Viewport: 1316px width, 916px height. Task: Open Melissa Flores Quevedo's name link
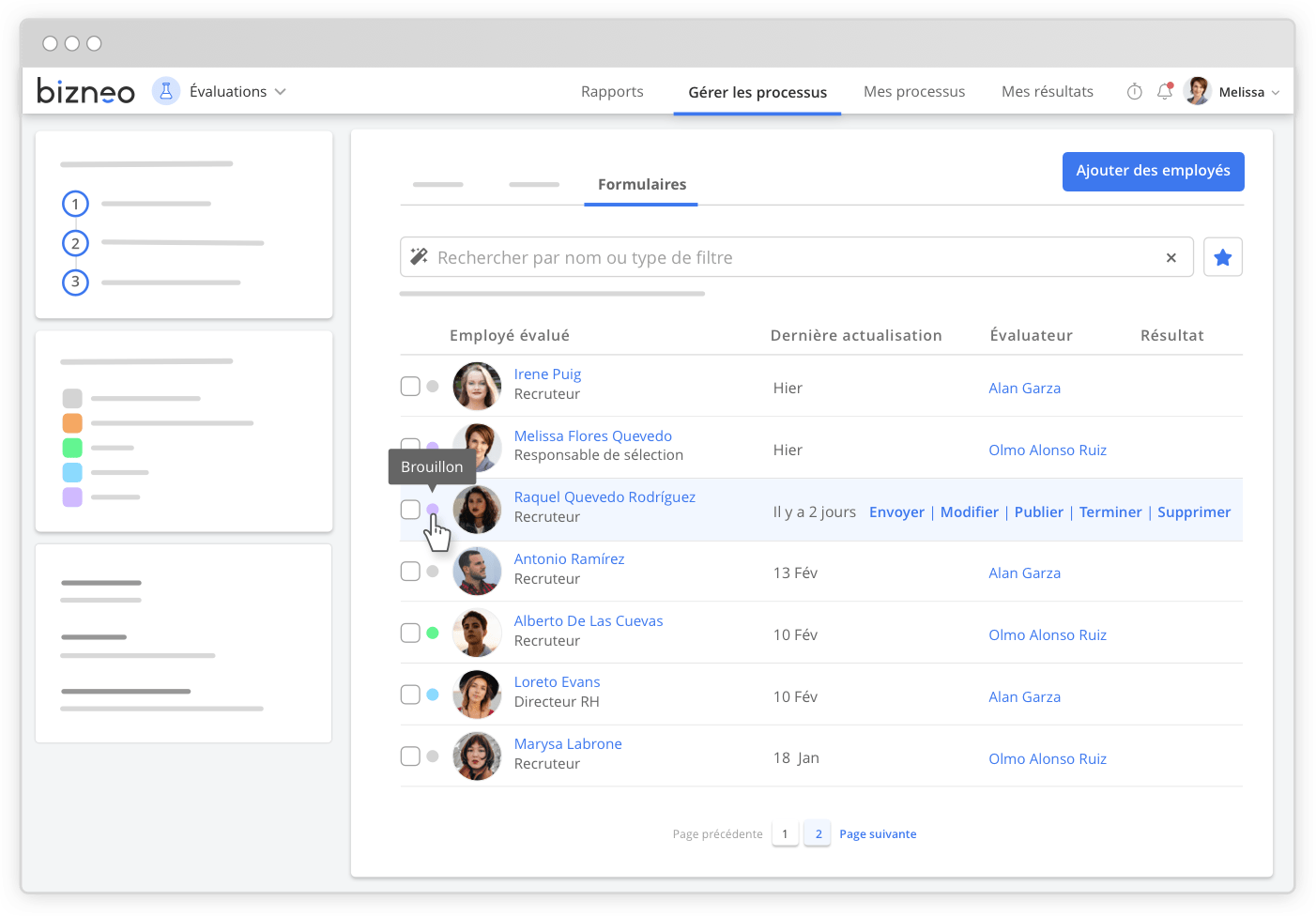pyautogui.click(x=593, y=435)
